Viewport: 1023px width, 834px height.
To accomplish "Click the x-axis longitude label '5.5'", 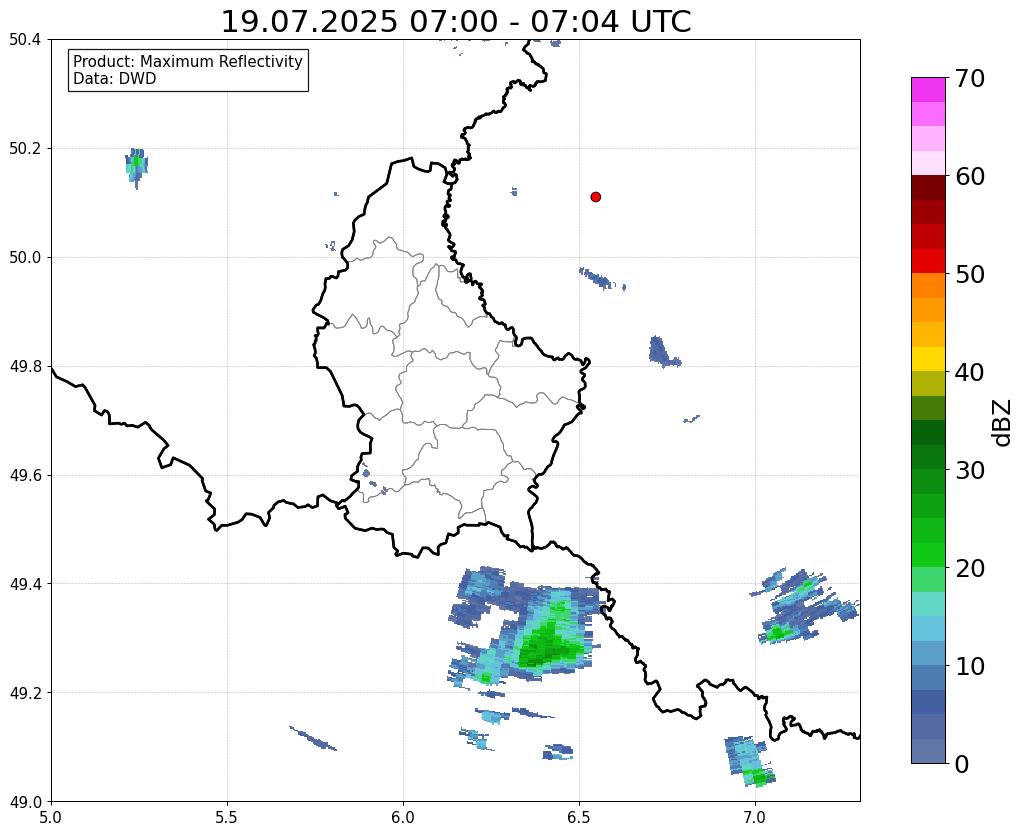I will [x=227, y=817].
